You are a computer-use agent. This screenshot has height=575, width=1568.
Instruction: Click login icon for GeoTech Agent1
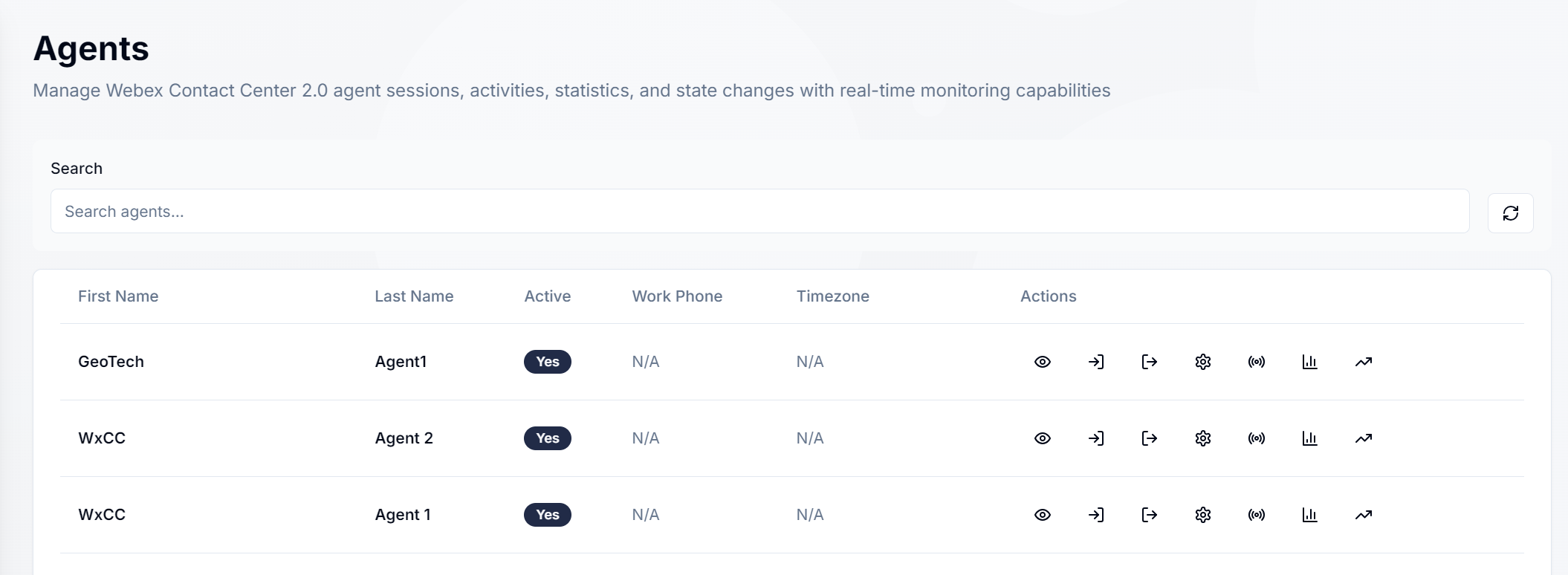point(1096,362)
